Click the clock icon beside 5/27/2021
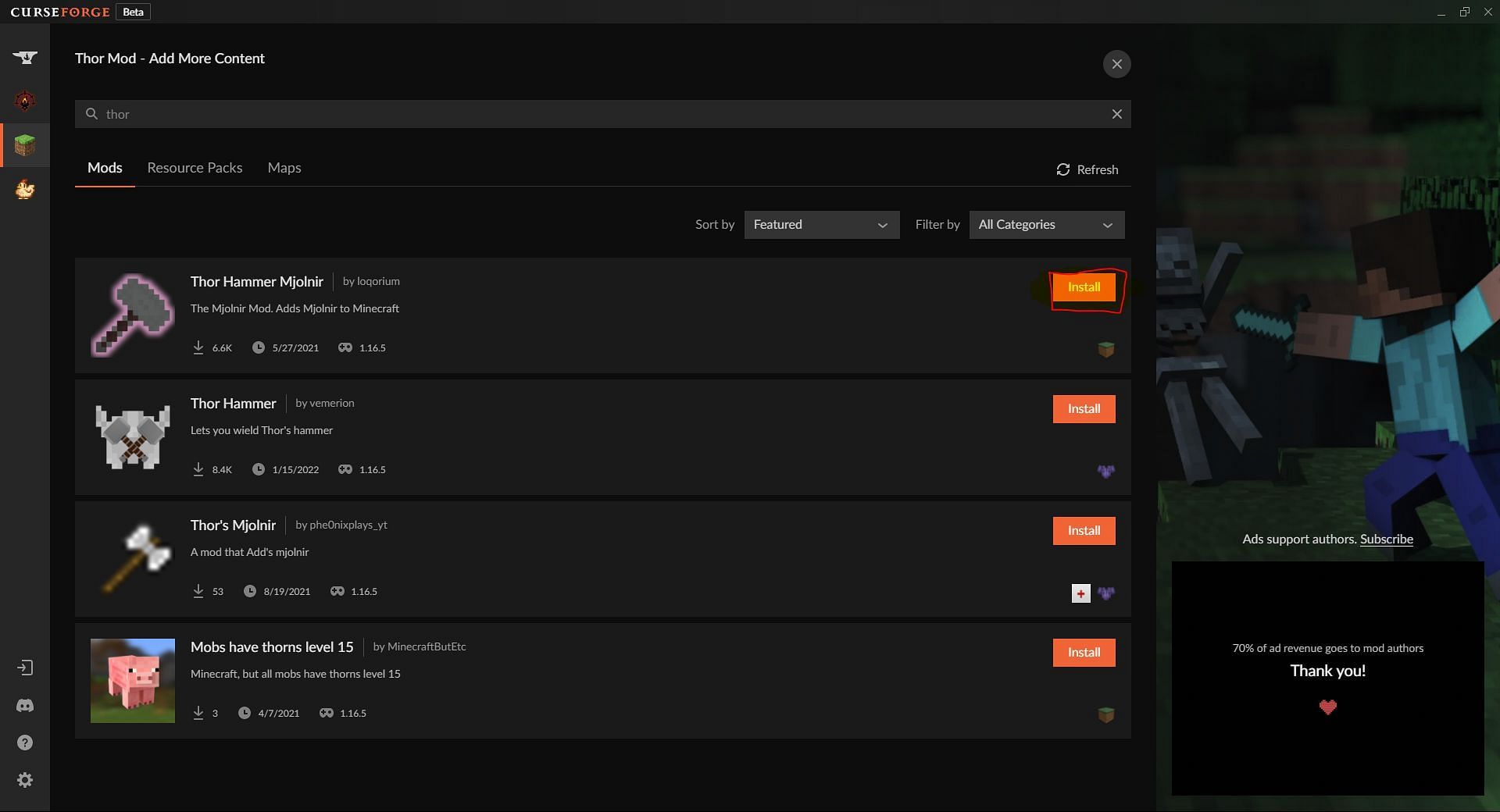The height and width of the screenshot is (812, 1500). pyautogui.click(x=259, y=347)
